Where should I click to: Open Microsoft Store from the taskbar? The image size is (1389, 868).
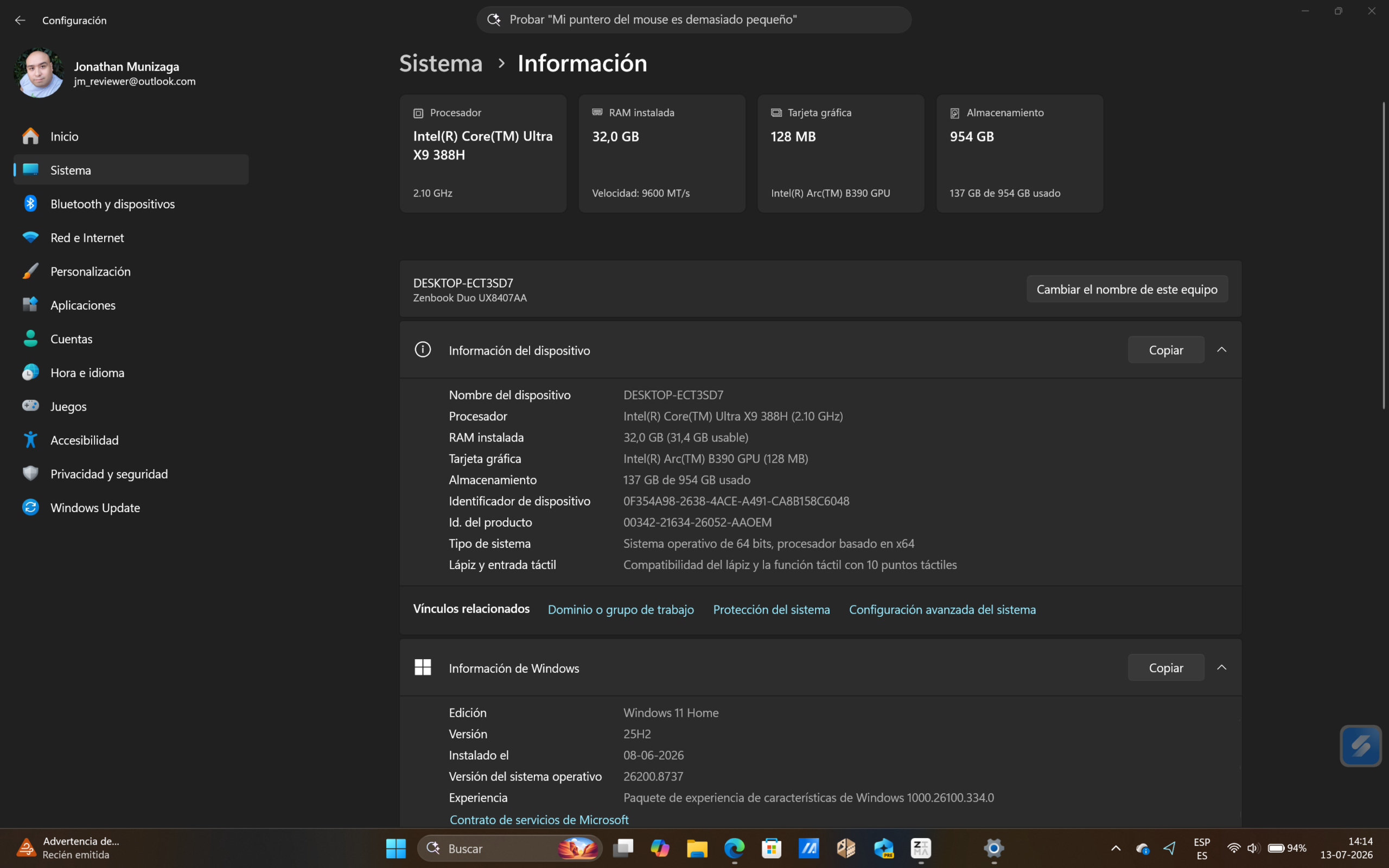[772, 848]
